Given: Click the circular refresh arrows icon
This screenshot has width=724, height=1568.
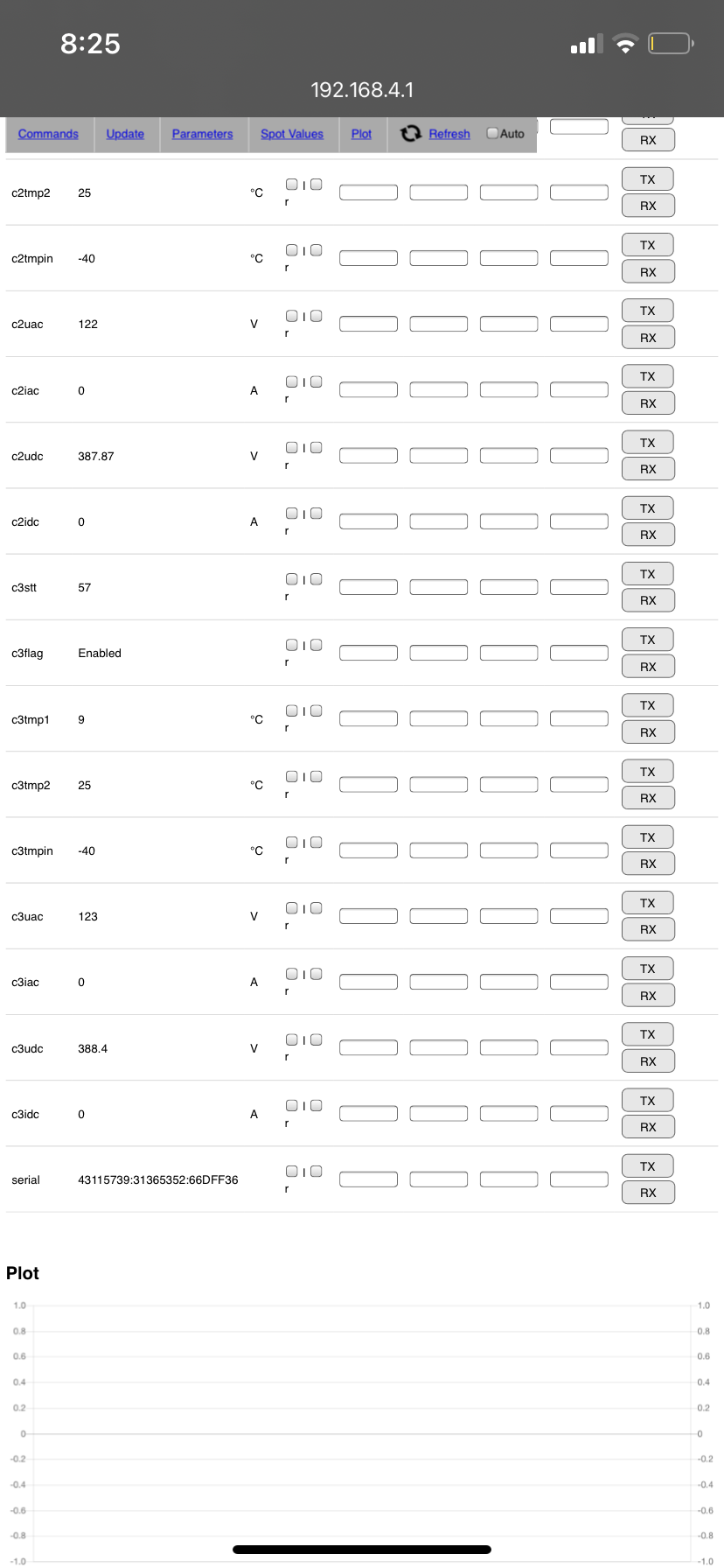Looking at the screenshot, I should coord(410,133).
